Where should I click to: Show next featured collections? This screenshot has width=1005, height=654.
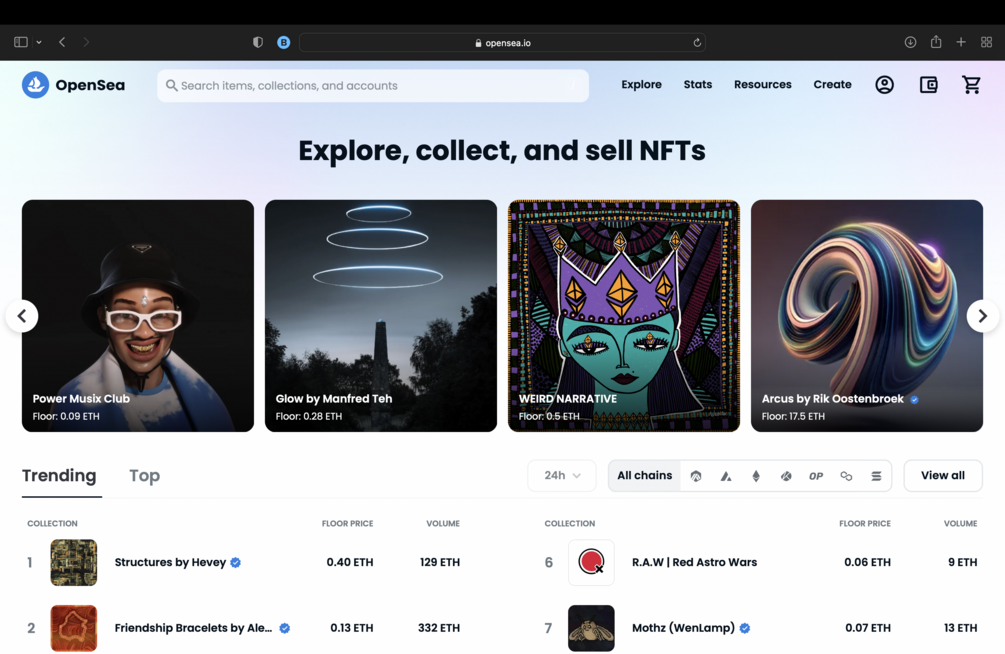tap(983, 316)
